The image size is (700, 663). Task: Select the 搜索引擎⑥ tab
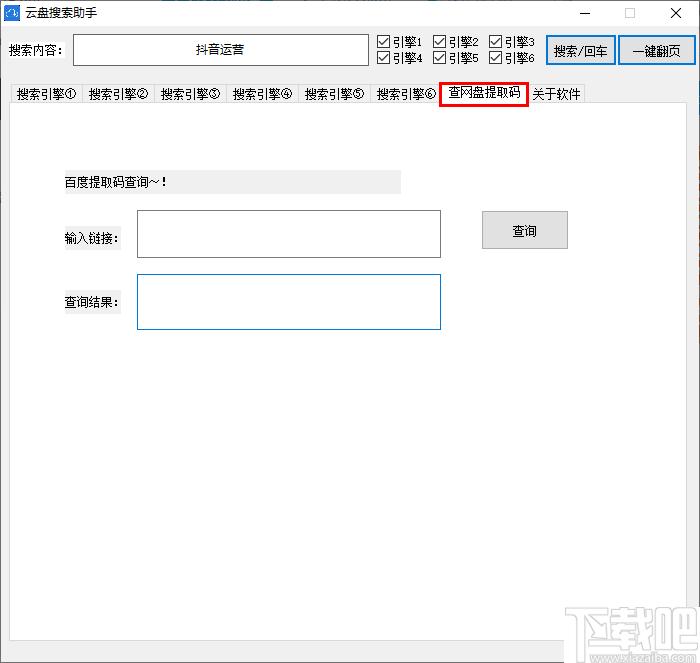click(406, 94)
